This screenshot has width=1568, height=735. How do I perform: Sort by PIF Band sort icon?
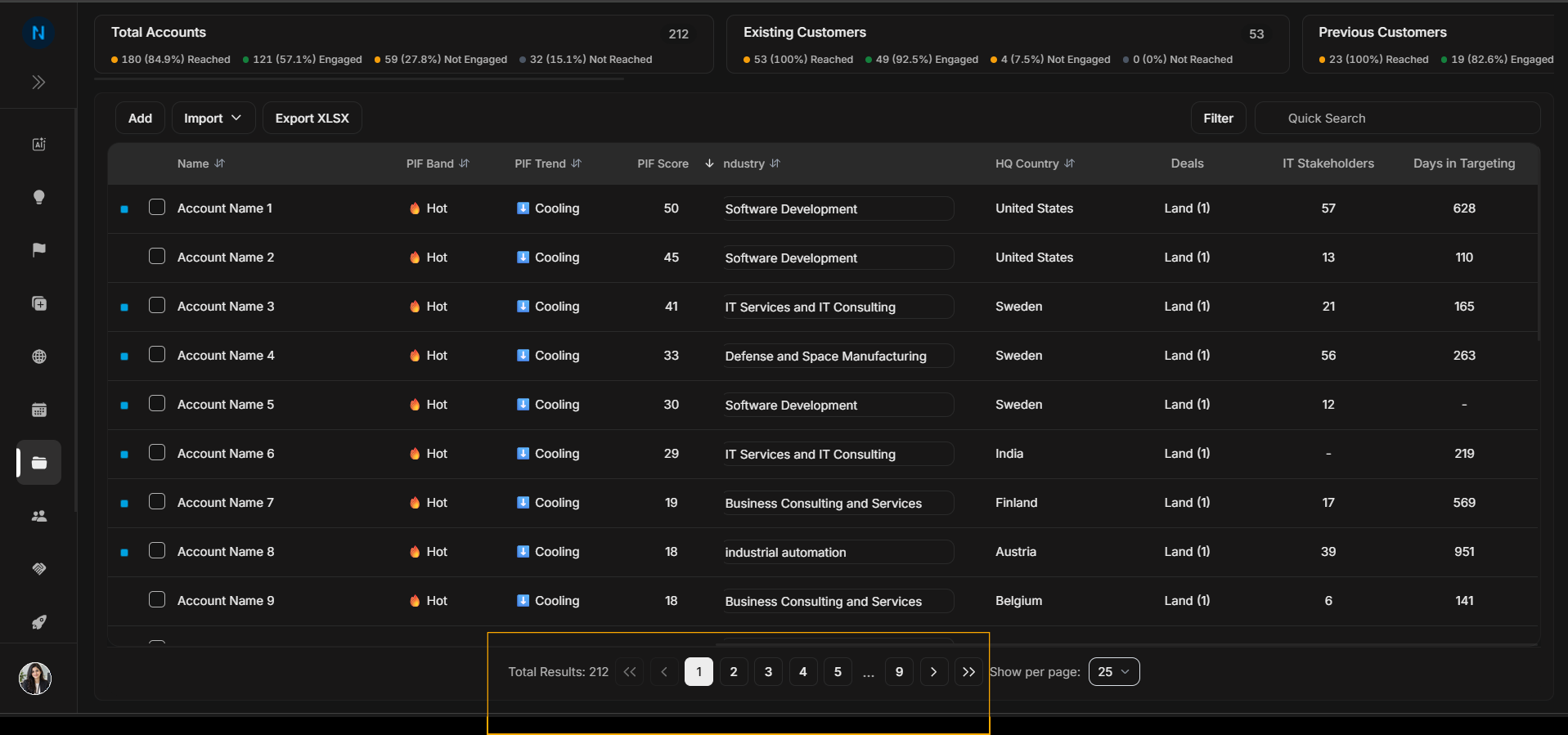click(465, 164)
